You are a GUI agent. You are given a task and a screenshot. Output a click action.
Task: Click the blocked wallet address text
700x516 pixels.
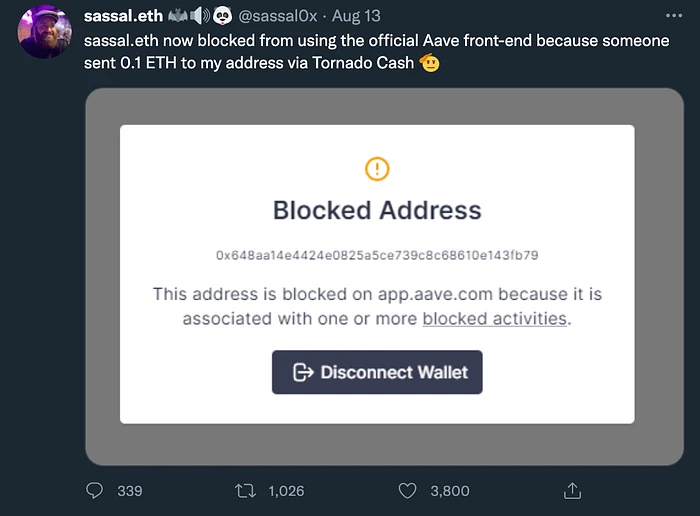coord(377,255)
